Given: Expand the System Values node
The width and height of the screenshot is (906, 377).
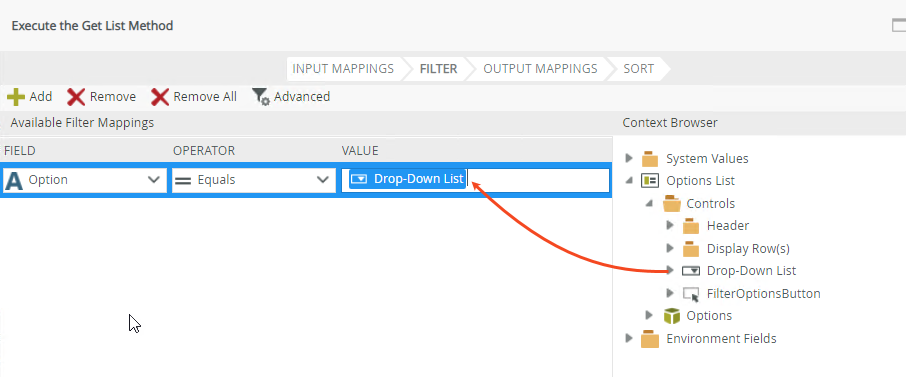Looking at the screenshot, I should point(629,158).
